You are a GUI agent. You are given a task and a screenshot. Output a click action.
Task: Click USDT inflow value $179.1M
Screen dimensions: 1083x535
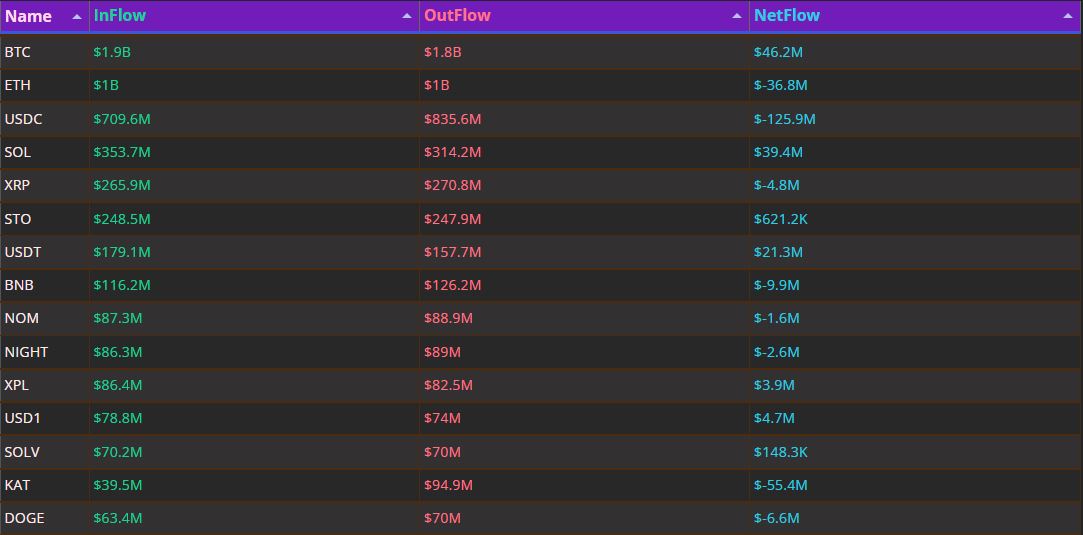tap(122, 252)
